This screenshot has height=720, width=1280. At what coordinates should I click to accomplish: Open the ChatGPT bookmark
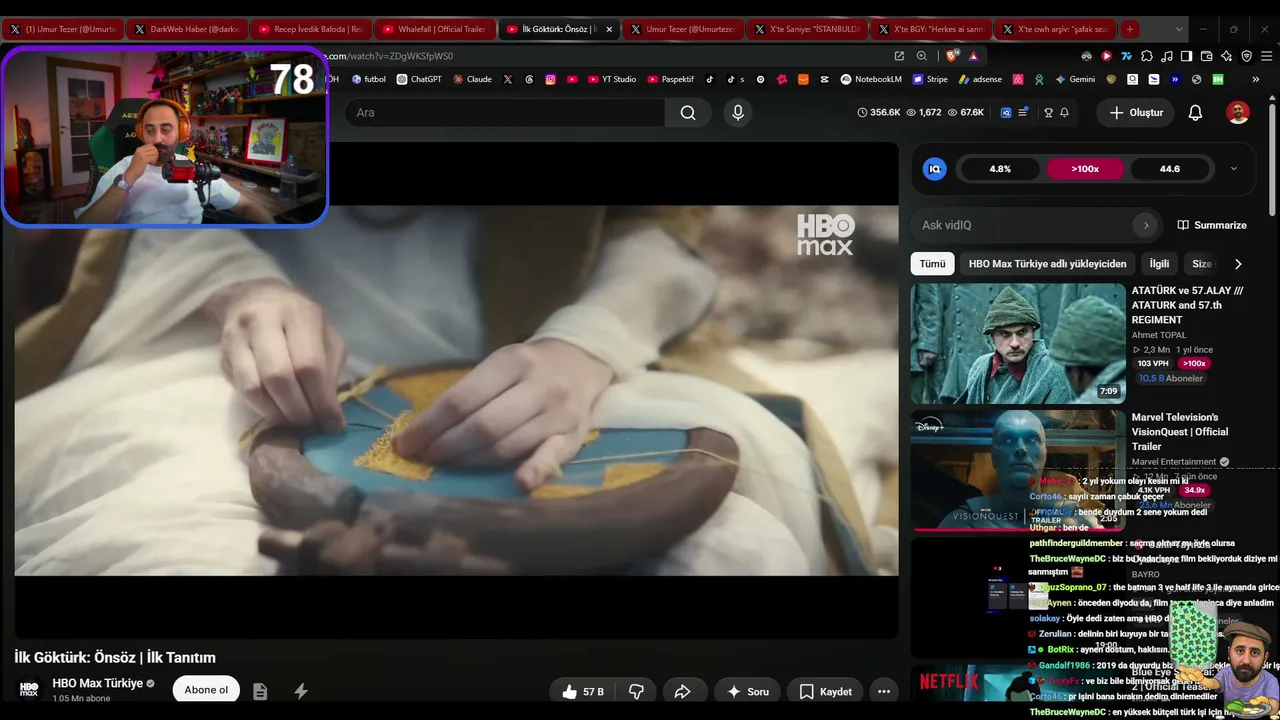[x=419, y=79]
